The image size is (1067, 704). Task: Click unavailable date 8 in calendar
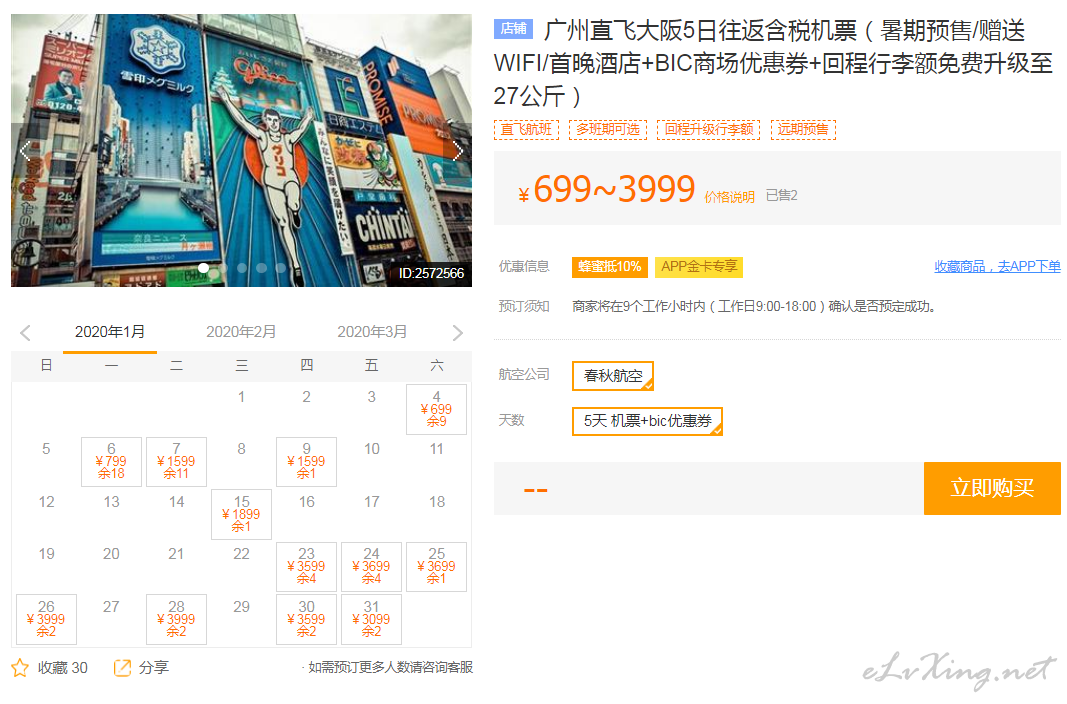(242, 449)
